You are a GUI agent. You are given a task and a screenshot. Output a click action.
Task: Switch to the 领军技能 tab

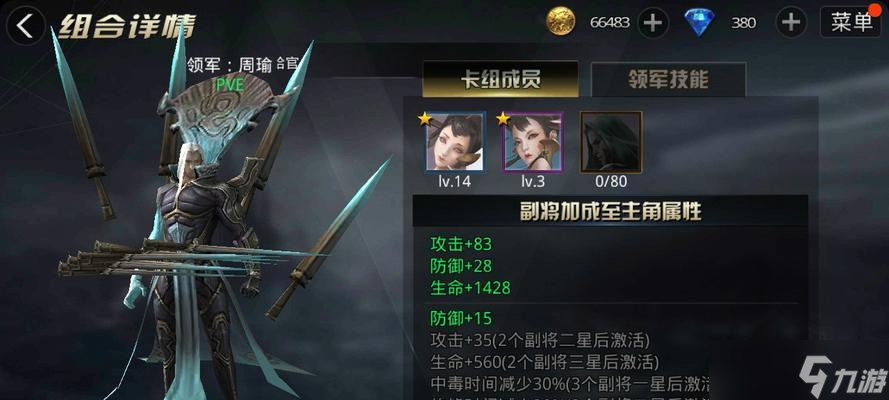pos(668,79)
